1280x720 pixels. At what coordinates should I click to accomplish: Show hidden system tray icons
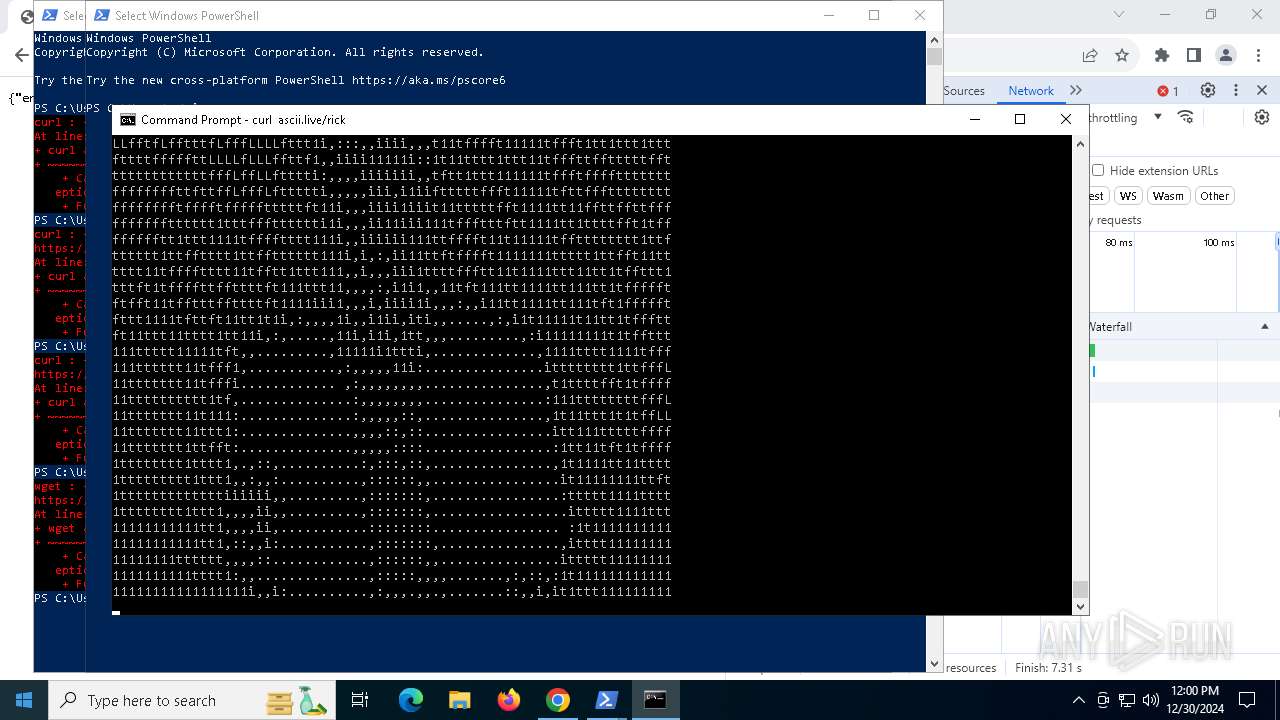1078,700
